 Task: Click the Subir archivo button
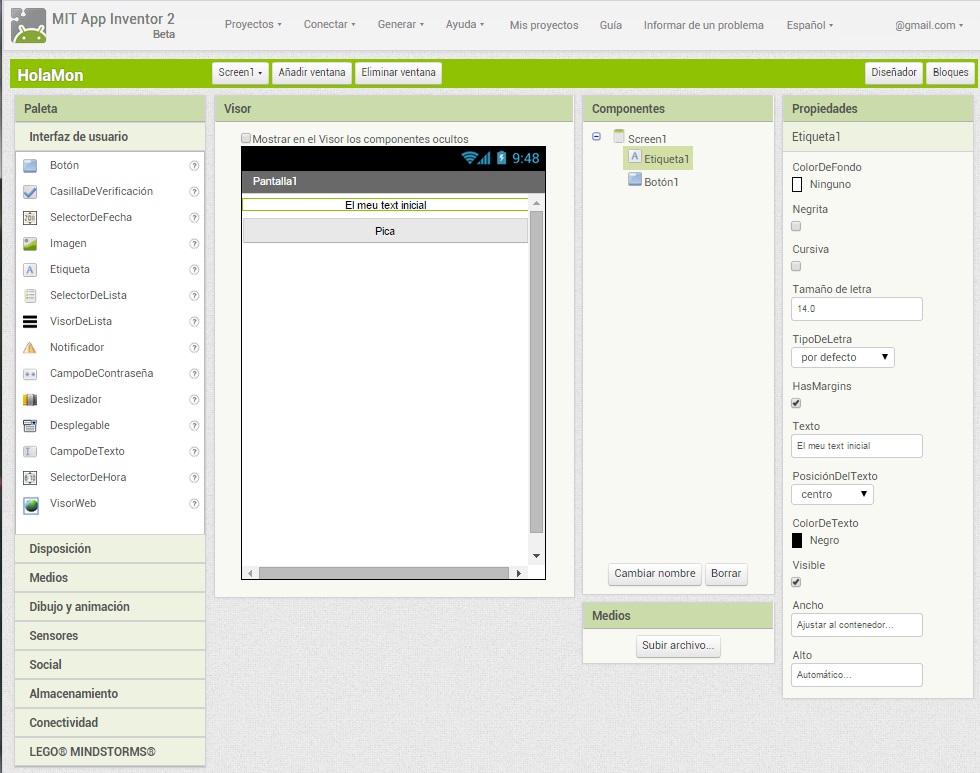(678, 646)
